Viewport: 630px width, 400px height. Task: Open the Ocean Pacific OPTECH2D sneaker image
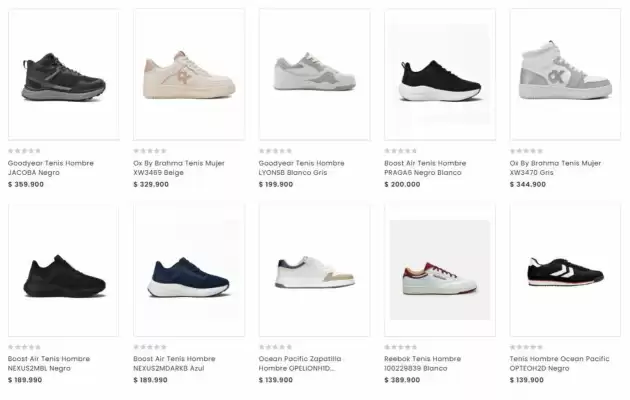pyautogui.click(x=565, y=271)
